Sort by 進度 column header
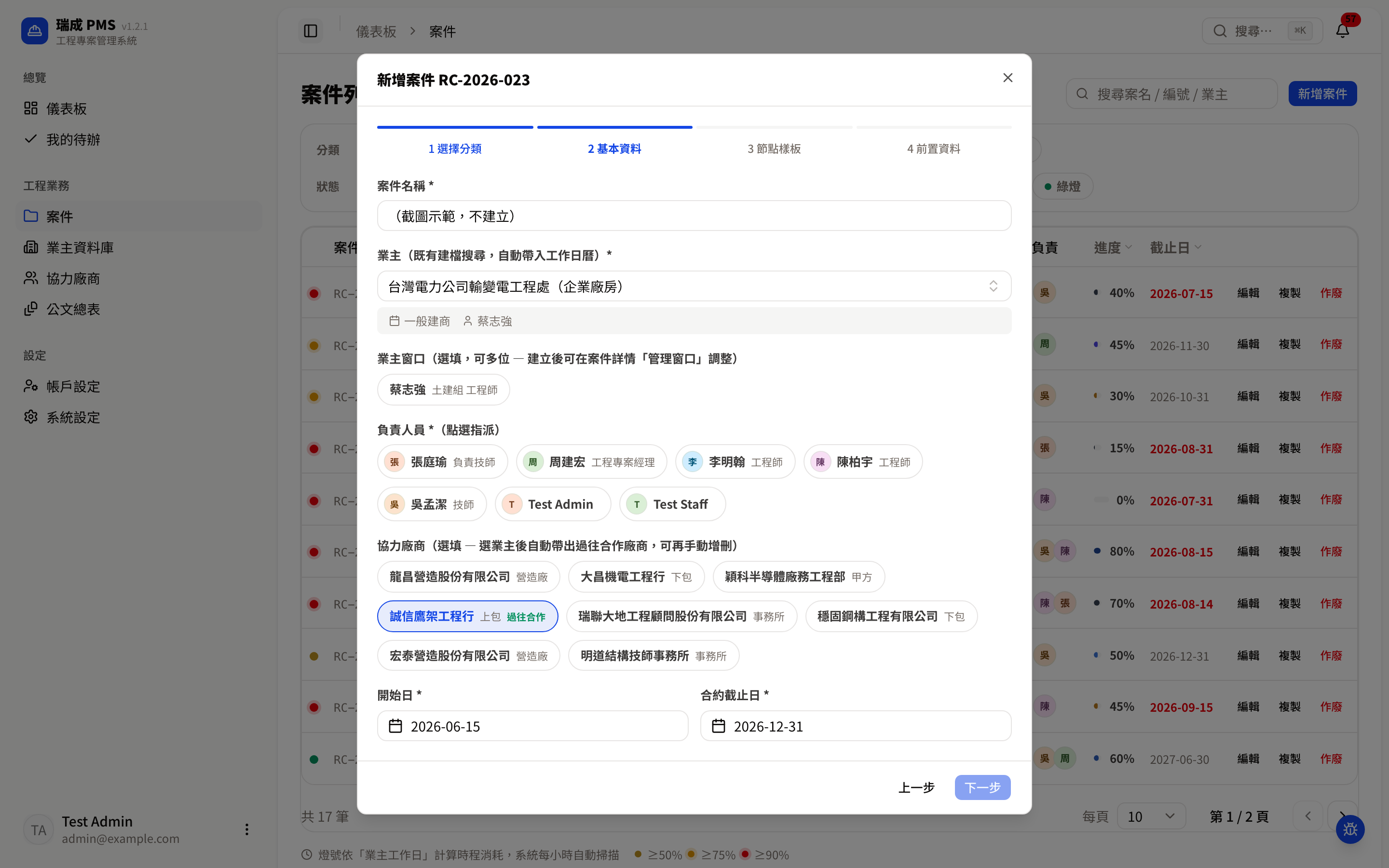 coord(1112,247)
